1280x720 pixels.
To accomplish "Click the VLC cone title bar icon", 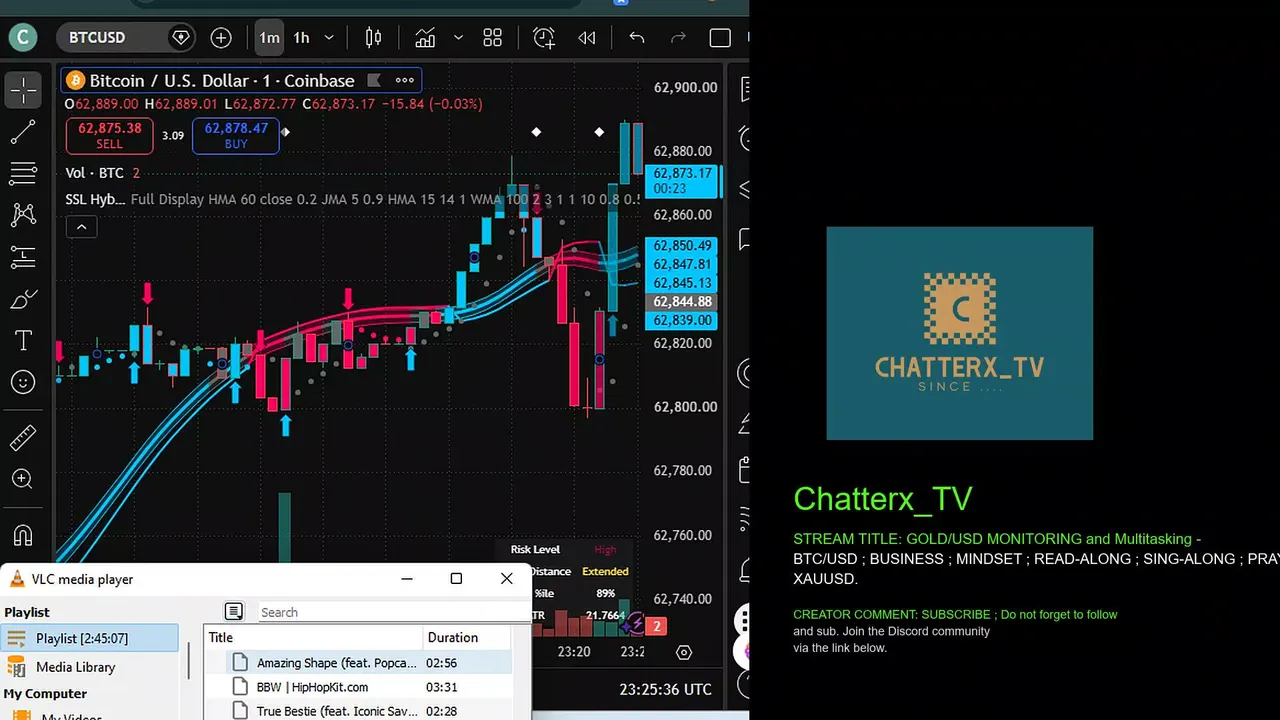I will pos(17,579).
